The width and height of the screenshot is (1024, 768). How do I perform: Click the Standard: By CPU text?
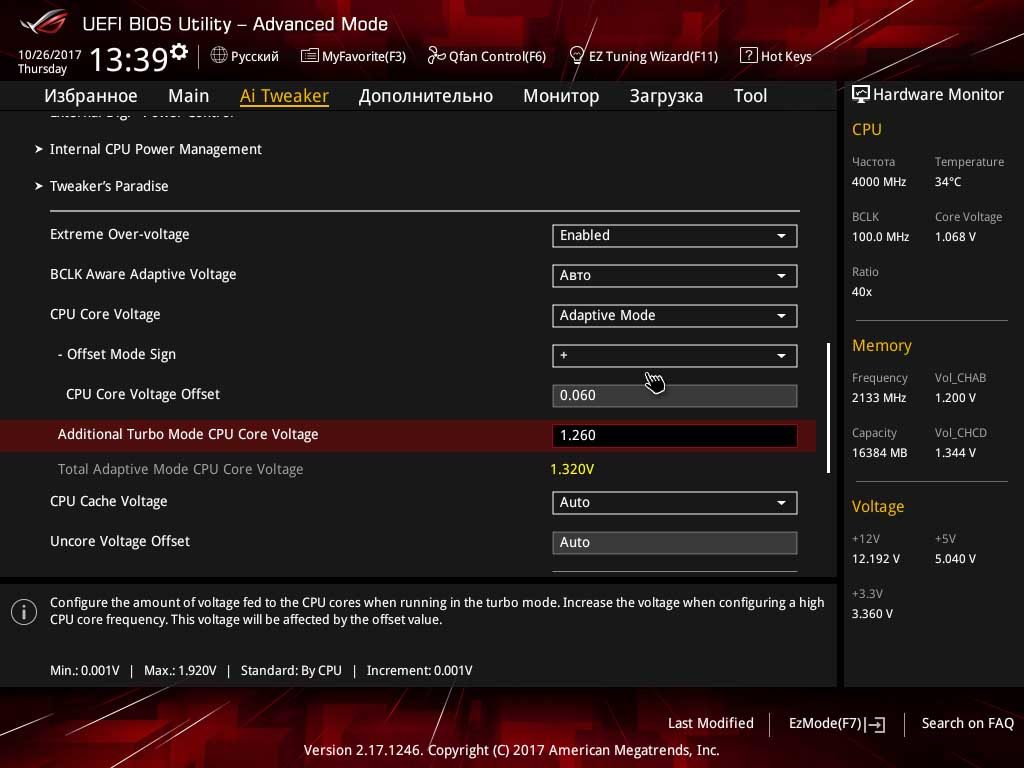[x=291, y=671]
